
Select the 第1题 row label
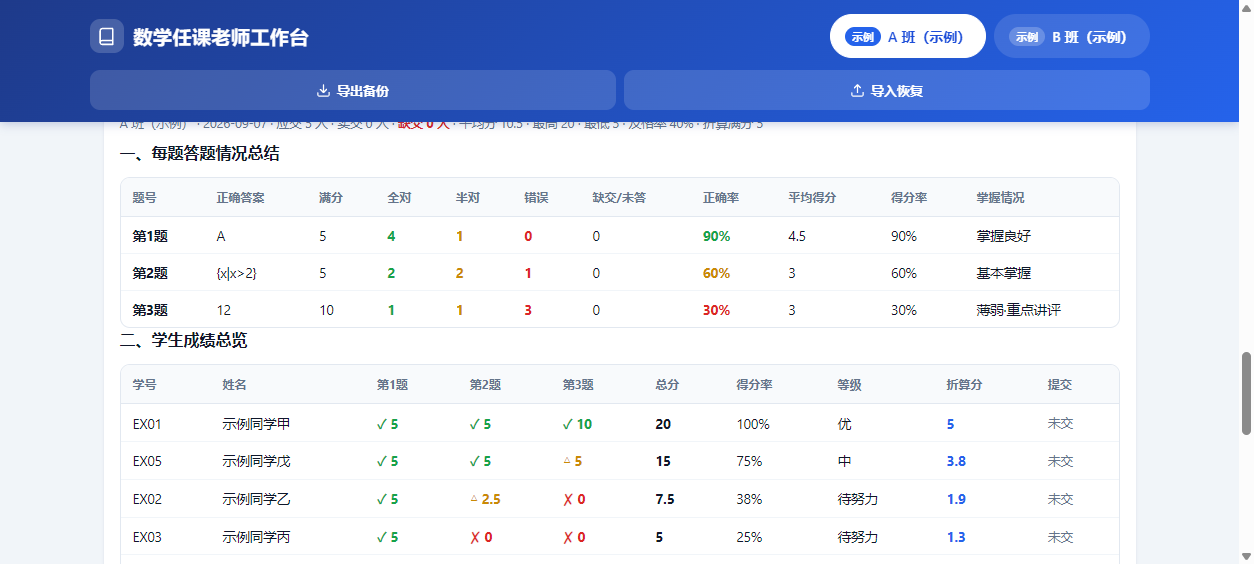(150, 236)
